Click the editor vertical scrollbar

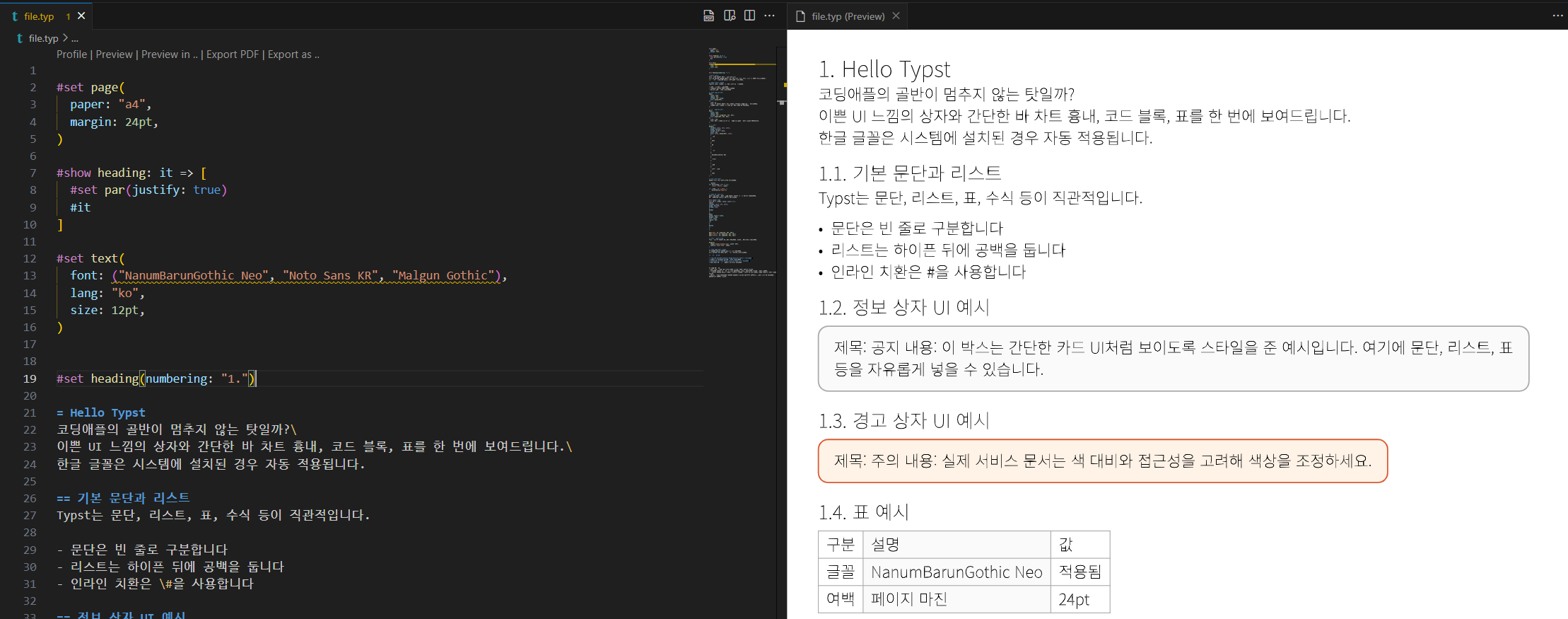click(781, 332)
